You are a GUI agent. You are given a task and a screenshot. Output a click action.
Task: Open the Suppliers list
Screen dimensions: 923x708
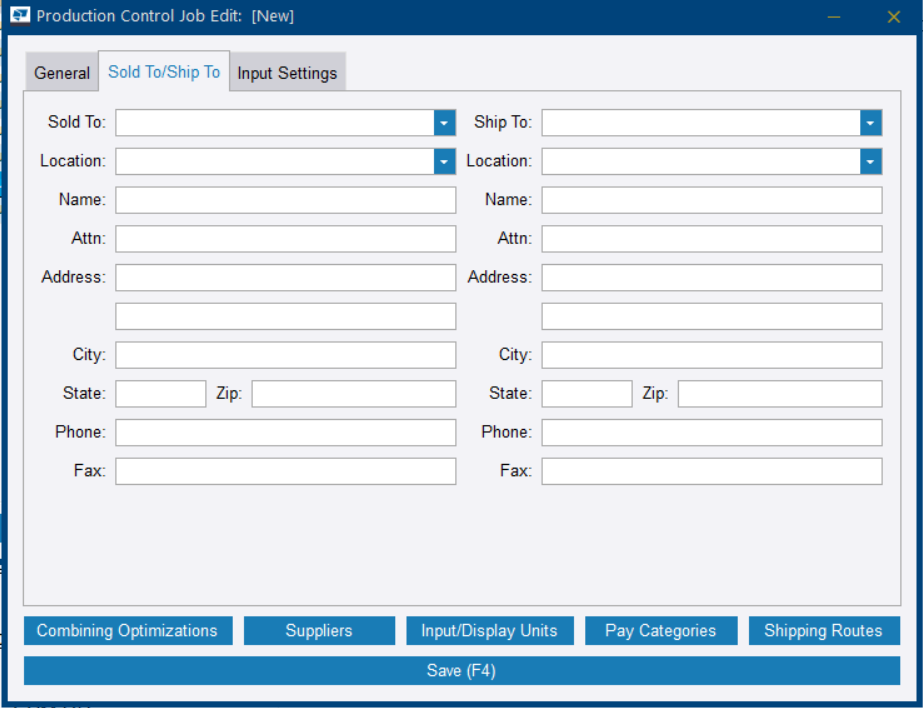(319, 630)
